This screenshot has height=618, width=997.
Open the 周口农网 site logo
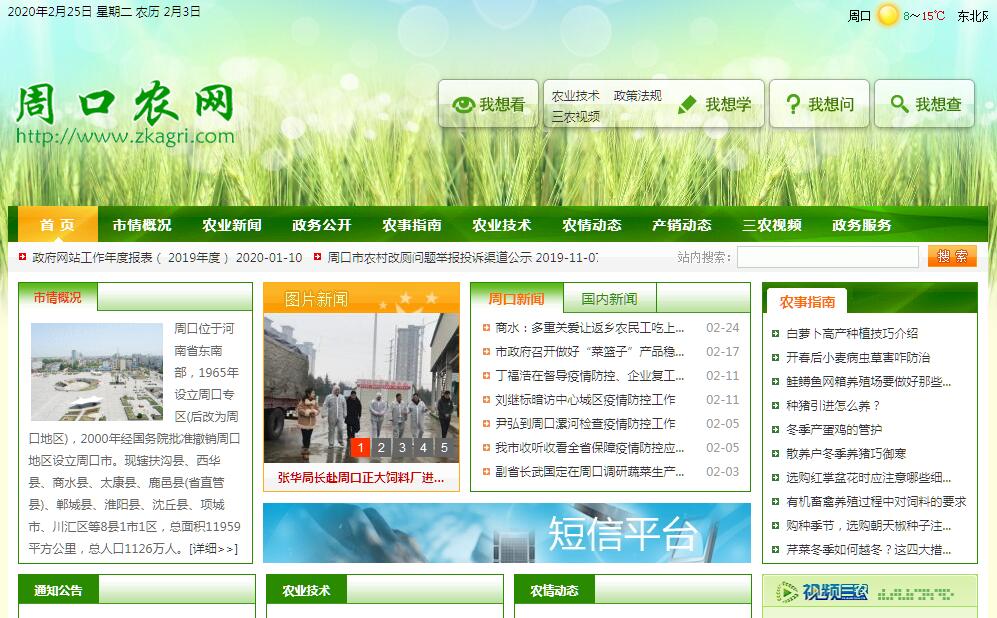tap(125, 113)
